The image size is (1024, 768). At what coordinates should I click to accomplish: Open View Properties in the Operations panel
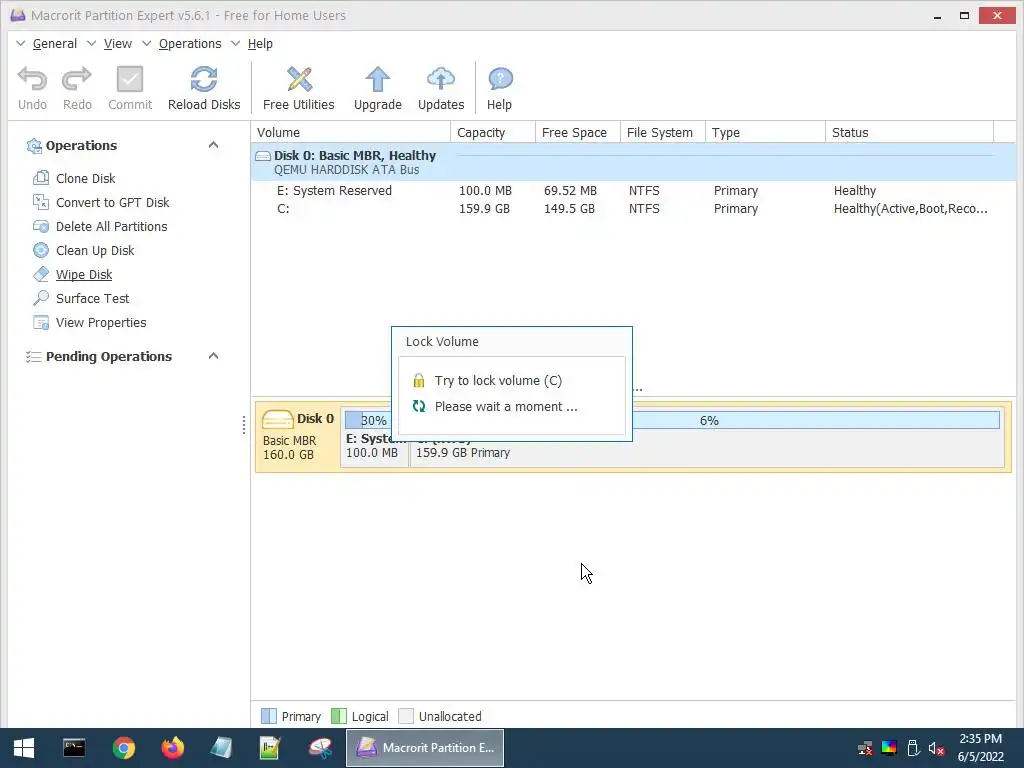[101, 323]
